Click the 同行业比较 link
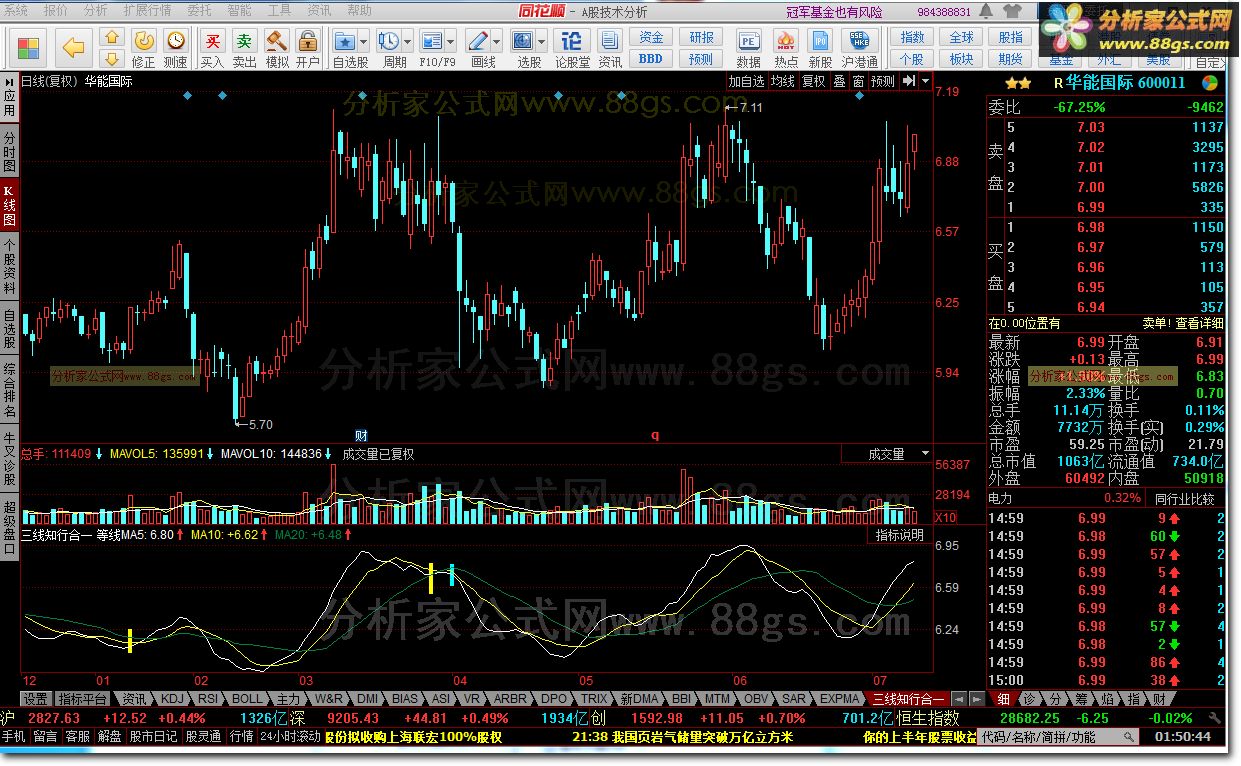The image size is (1241, 766). 1184,498
